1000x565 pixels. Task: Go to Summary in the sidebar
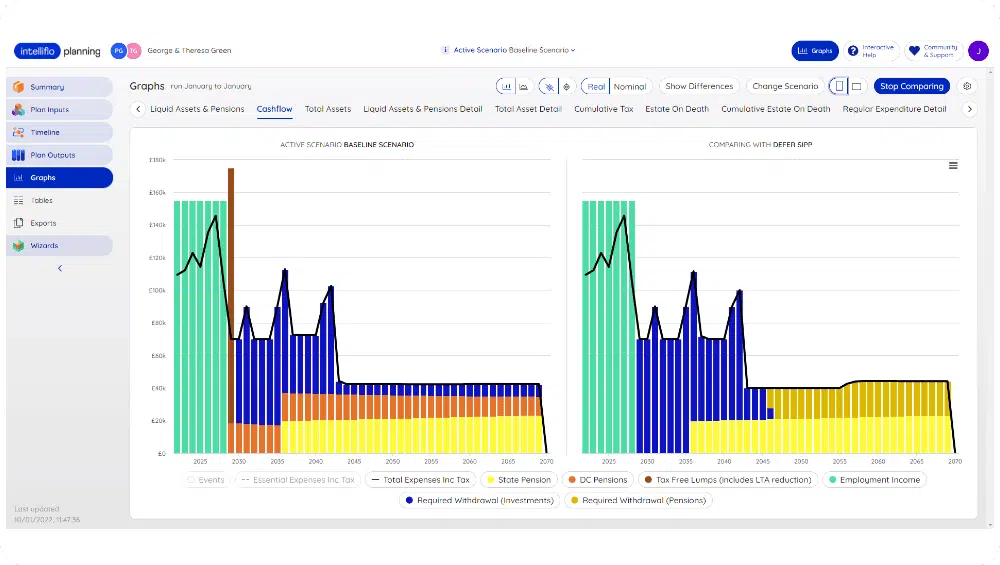pos(60,87)
